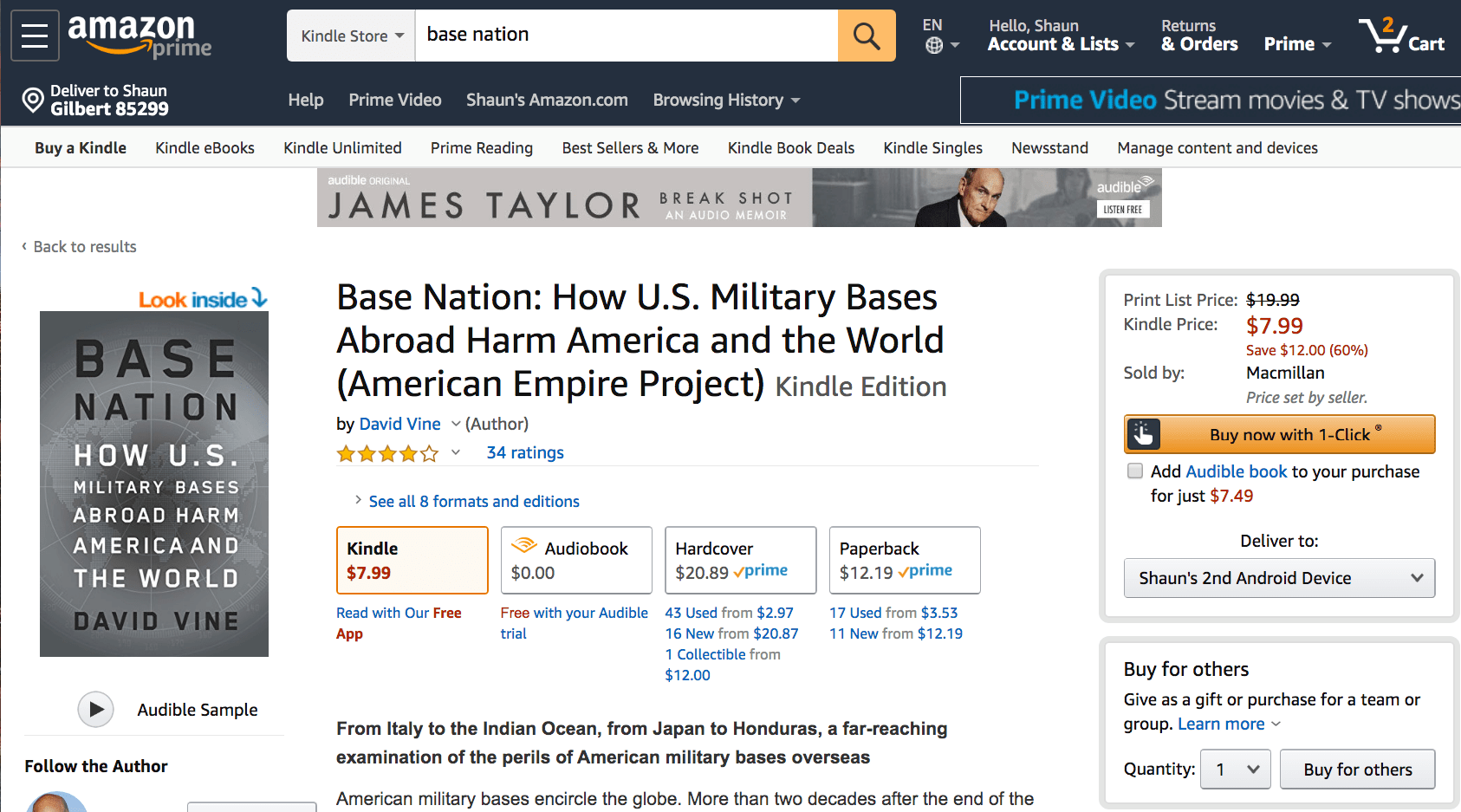This screenshot has width=1461, height=812.
Task: Play the Audible Sample
Action: pos(96,710)
